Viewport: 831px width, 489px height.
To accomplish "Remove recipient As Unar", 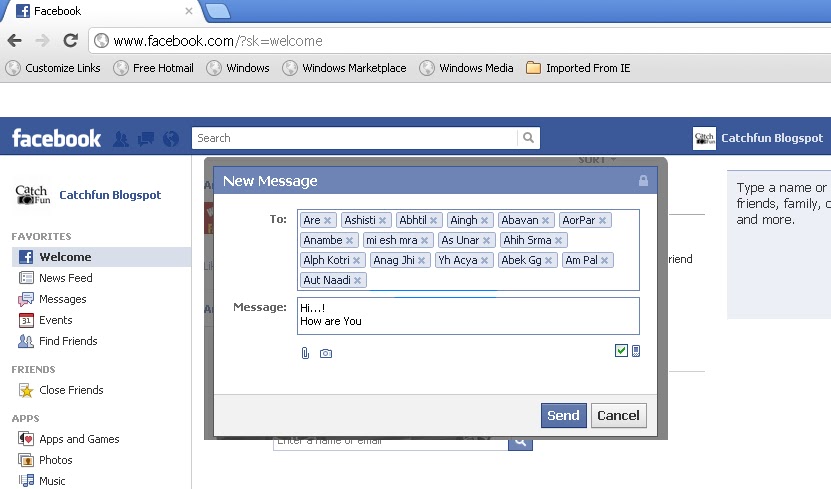I will pos(486,241).
